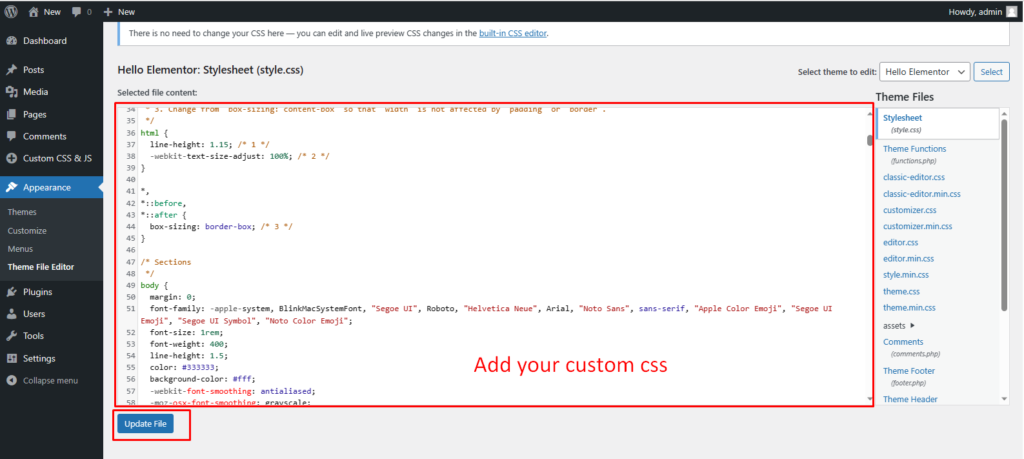Click the Posts pin icon
This screenshot has width=1024, height=459.
11,70
